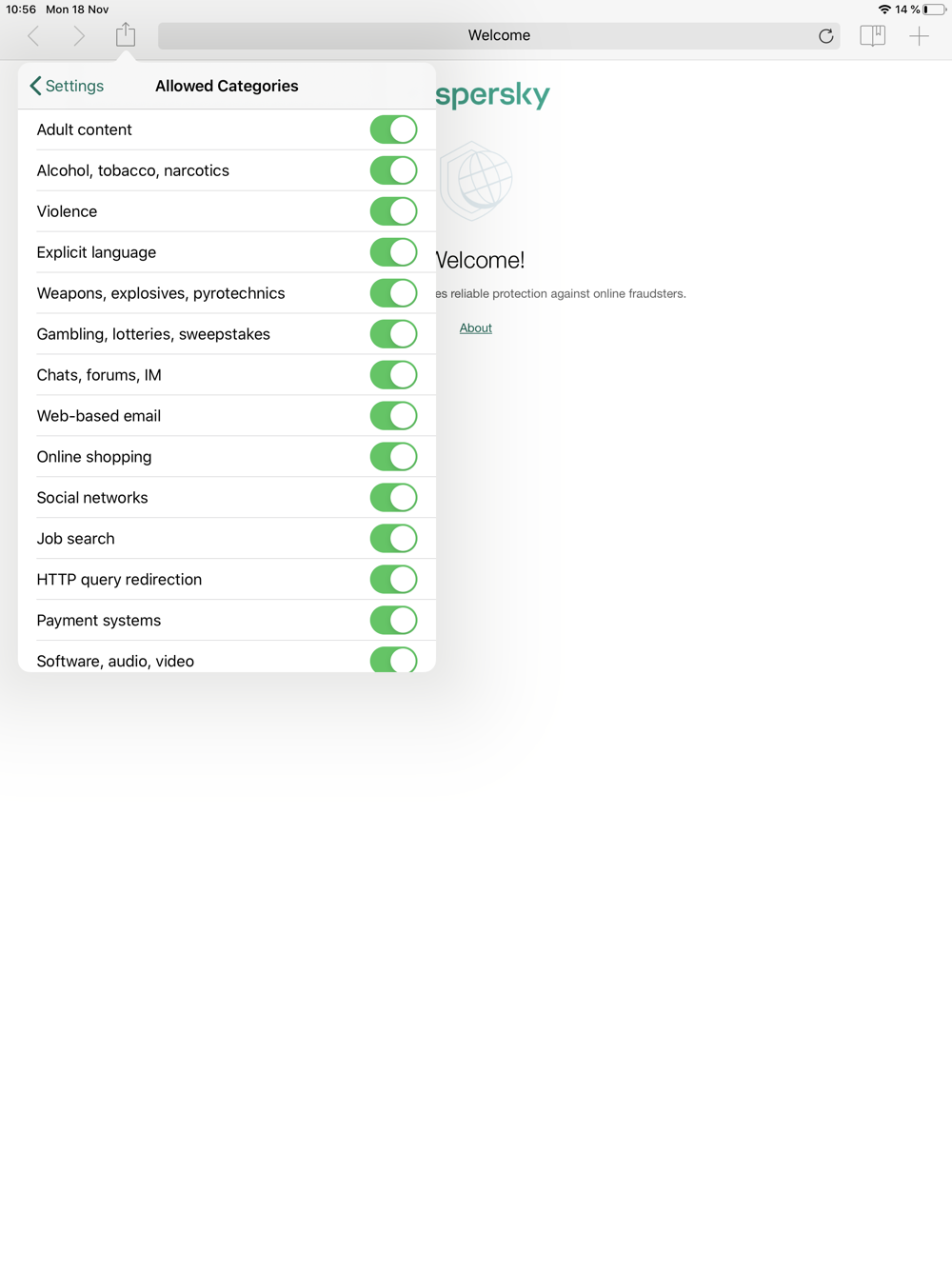Click the browser forward arrow
The width and height of the screenshot is (952, 1270).
click(x=79, y=36)
